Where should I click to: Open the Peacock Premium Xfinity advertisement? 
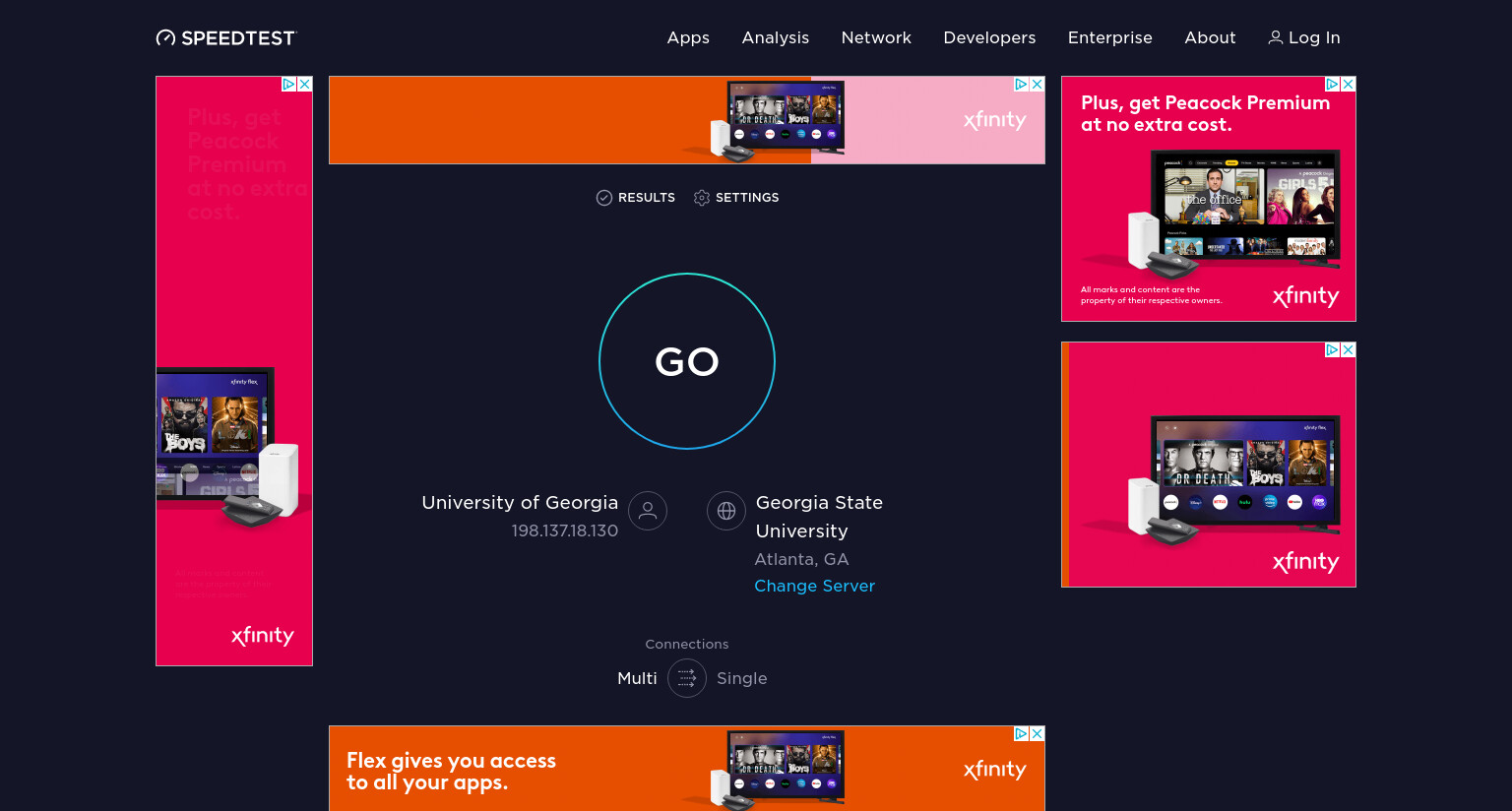click(1209, 199)
